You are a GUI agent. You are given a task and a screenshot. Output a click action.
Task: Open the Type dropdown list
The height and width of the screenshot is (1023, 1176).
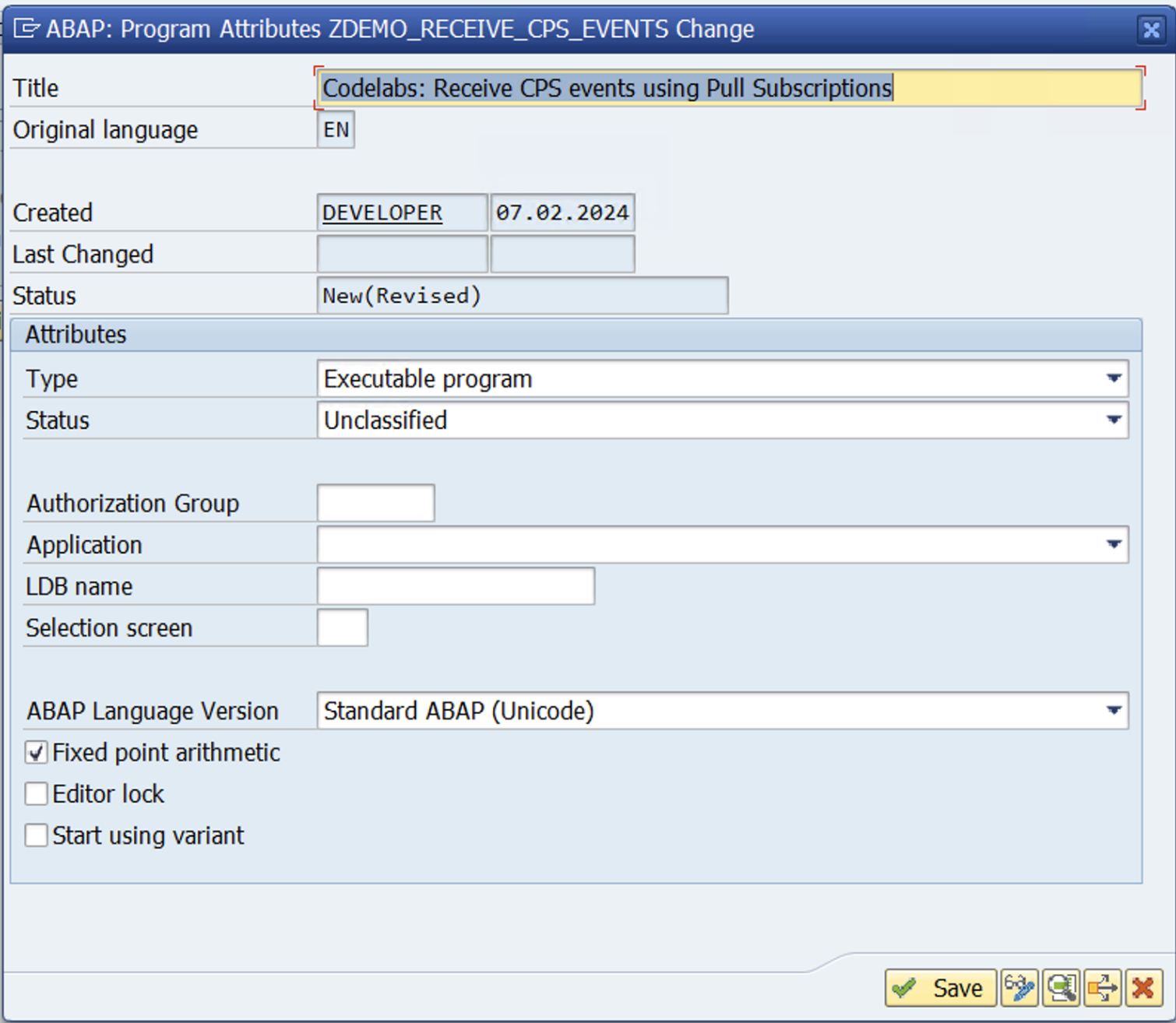pos(1113,378)
